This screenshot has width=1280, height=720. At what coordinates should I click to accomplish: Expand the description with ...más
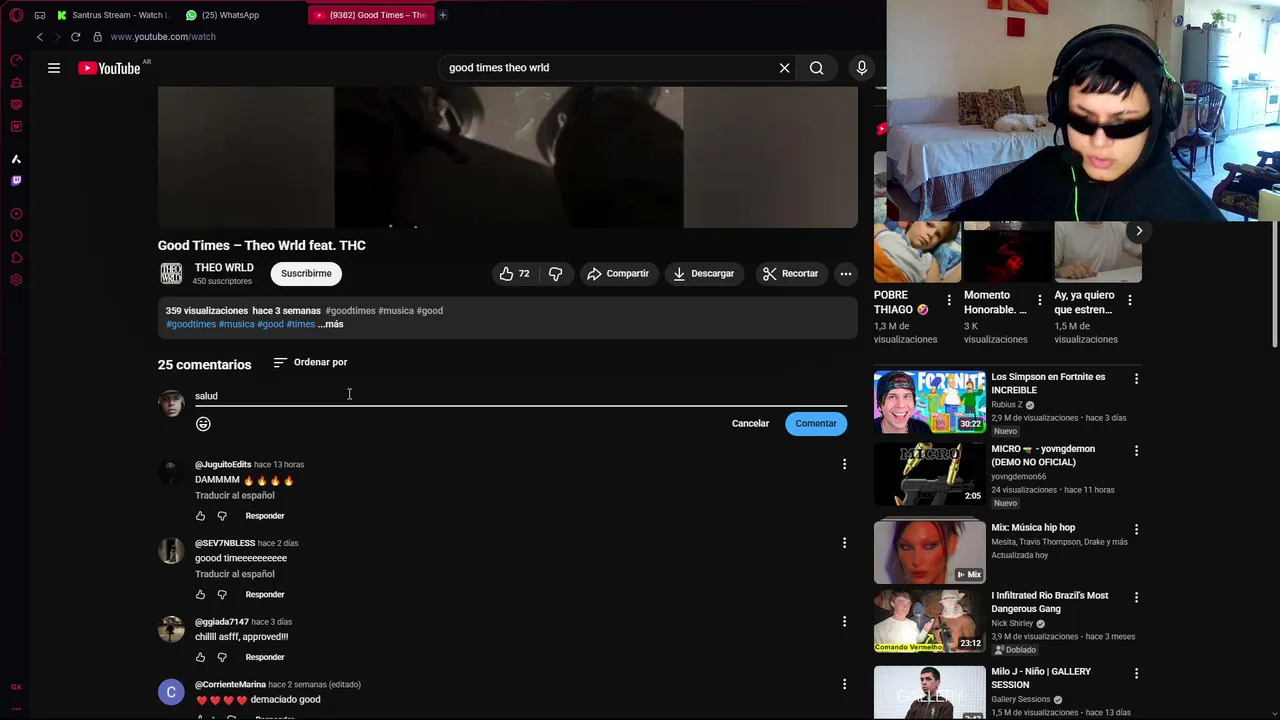click(x=331, y=324)
